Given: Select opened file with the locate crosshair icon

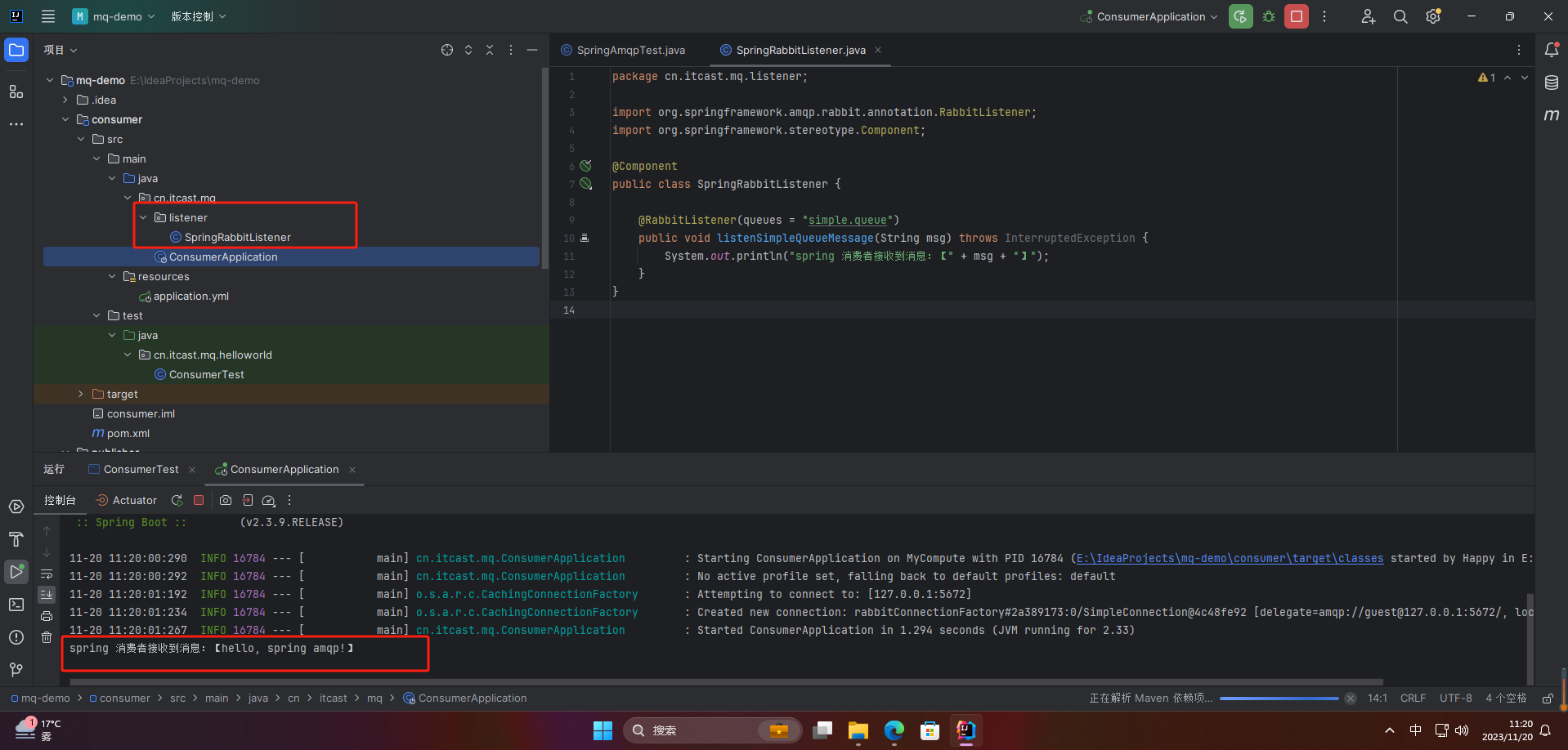Looking at the screenshot, I should coord(447,50).
